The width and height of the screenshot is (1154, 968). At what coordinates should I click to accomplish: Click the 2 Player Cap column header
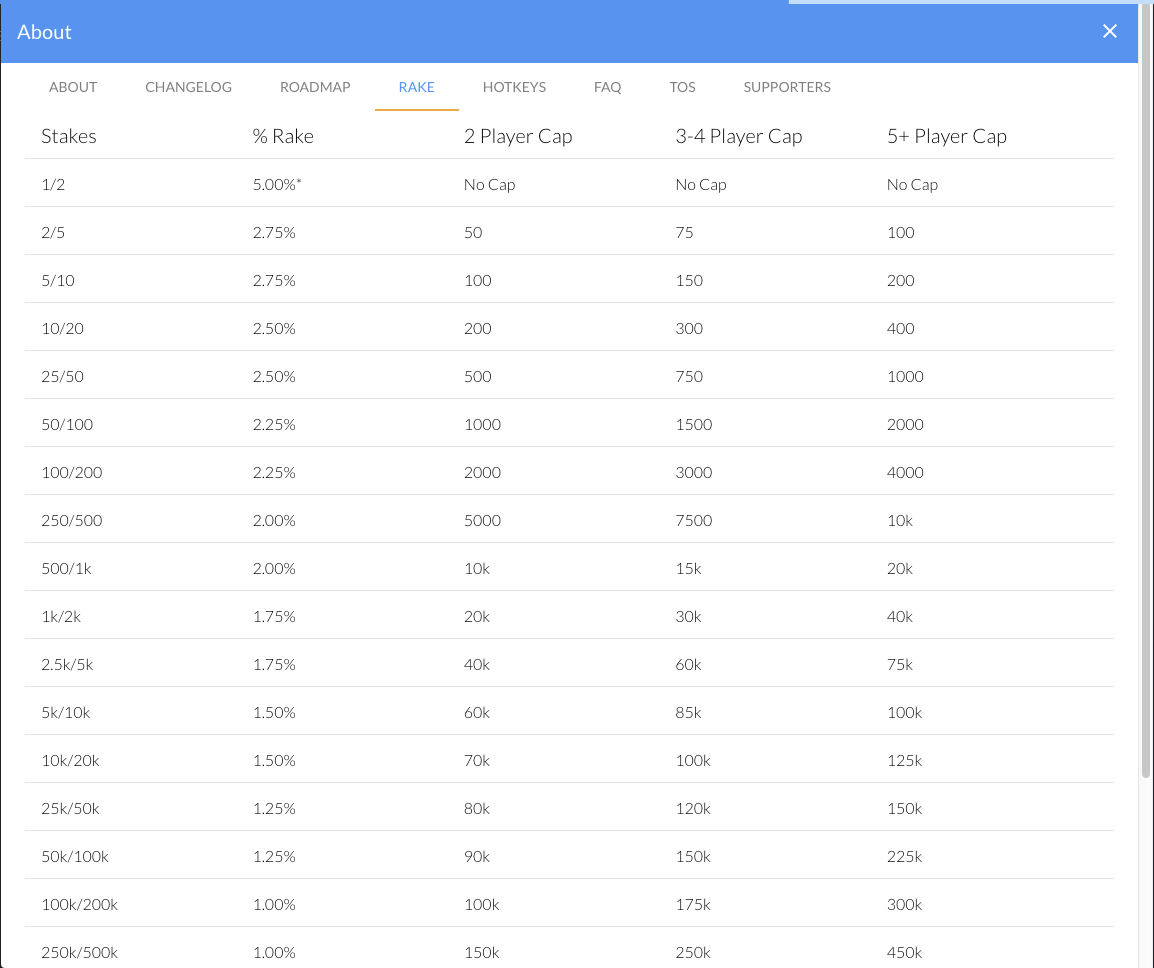tap(518, 136)
